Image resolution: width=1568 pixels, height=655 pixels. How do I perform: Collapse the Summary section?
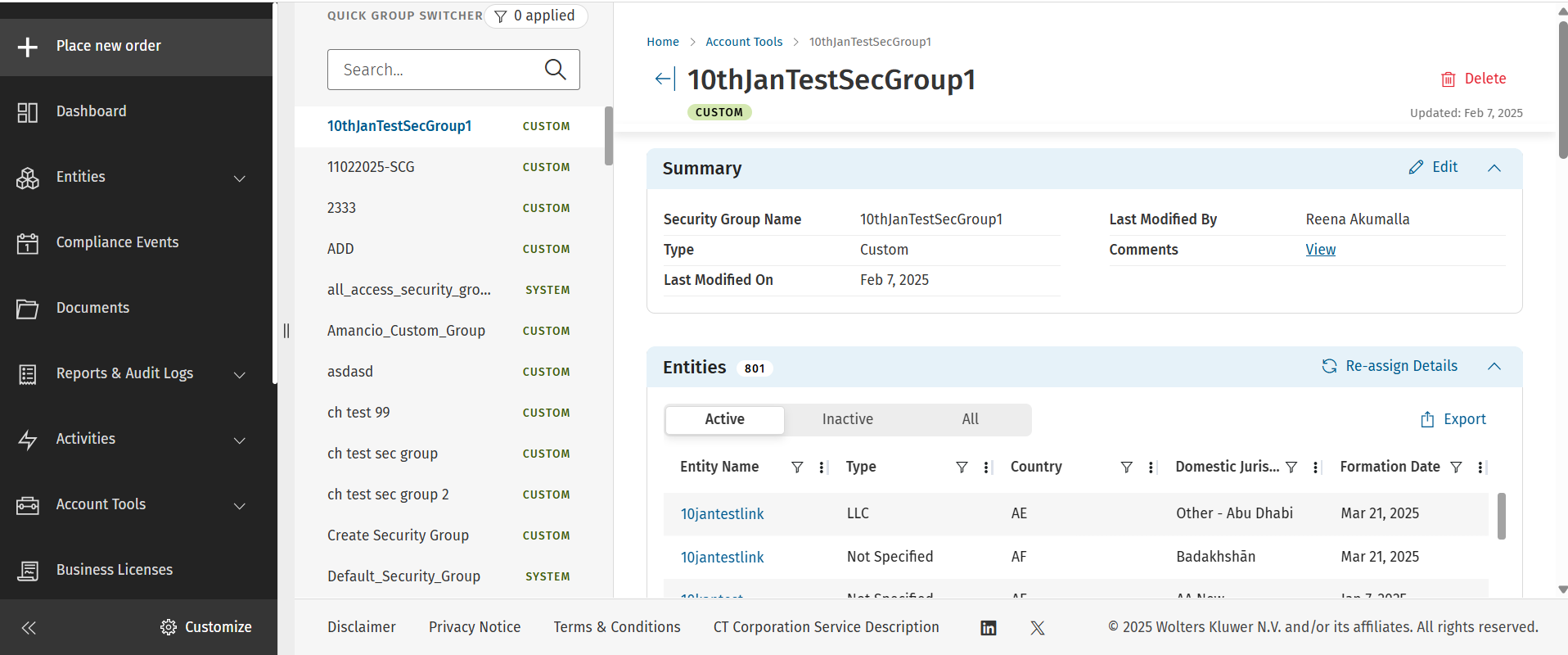[x=1494, y=168]
